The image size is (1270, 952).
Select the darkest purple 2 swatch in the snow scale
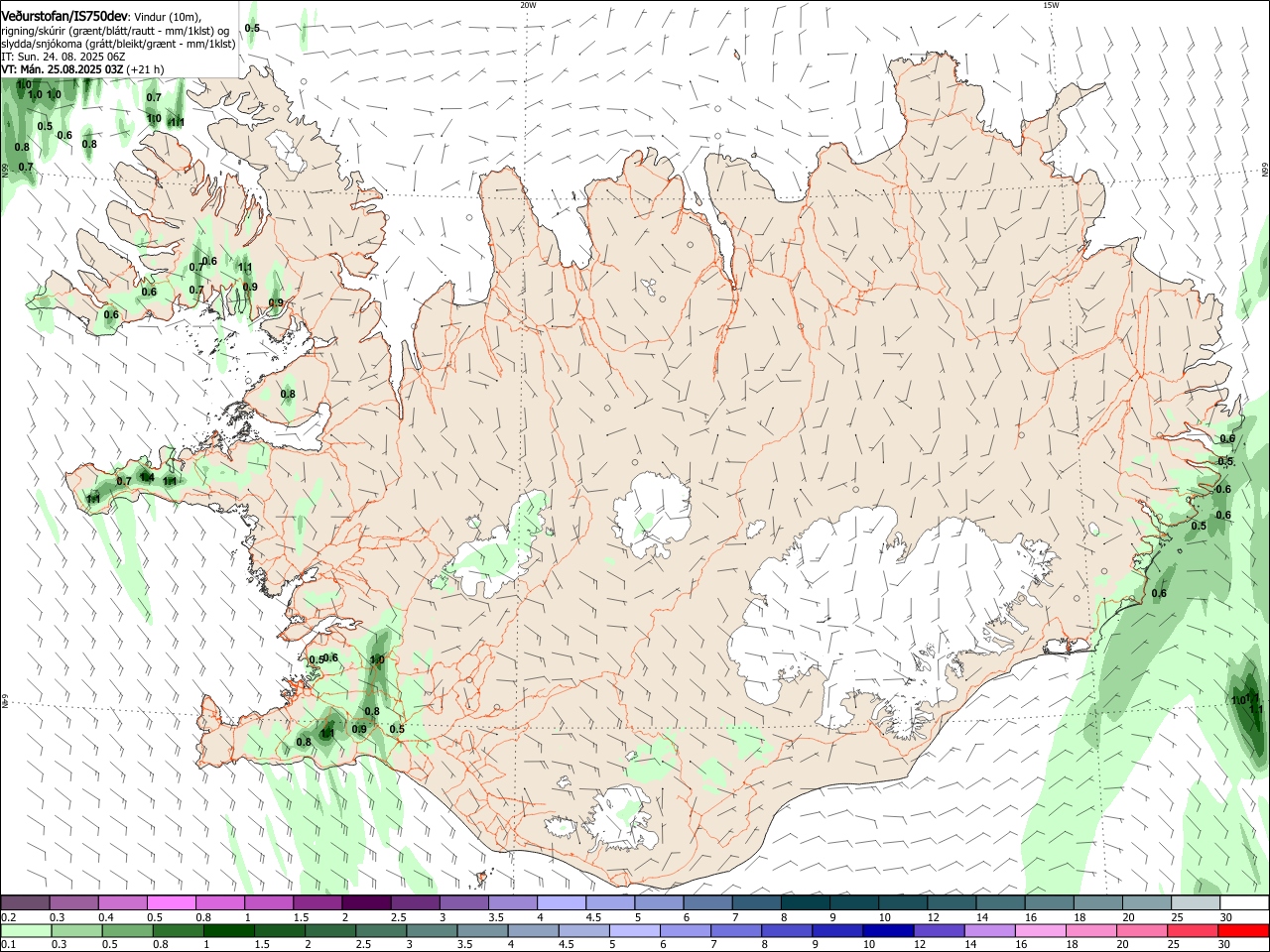(x=366, y=903)
